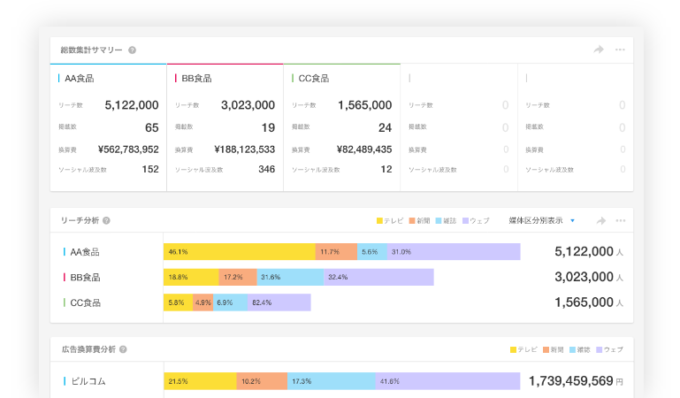The image size is (680, 398).
Task: Click CC食品 row label in リーチ分析
Action: [85, 303]
